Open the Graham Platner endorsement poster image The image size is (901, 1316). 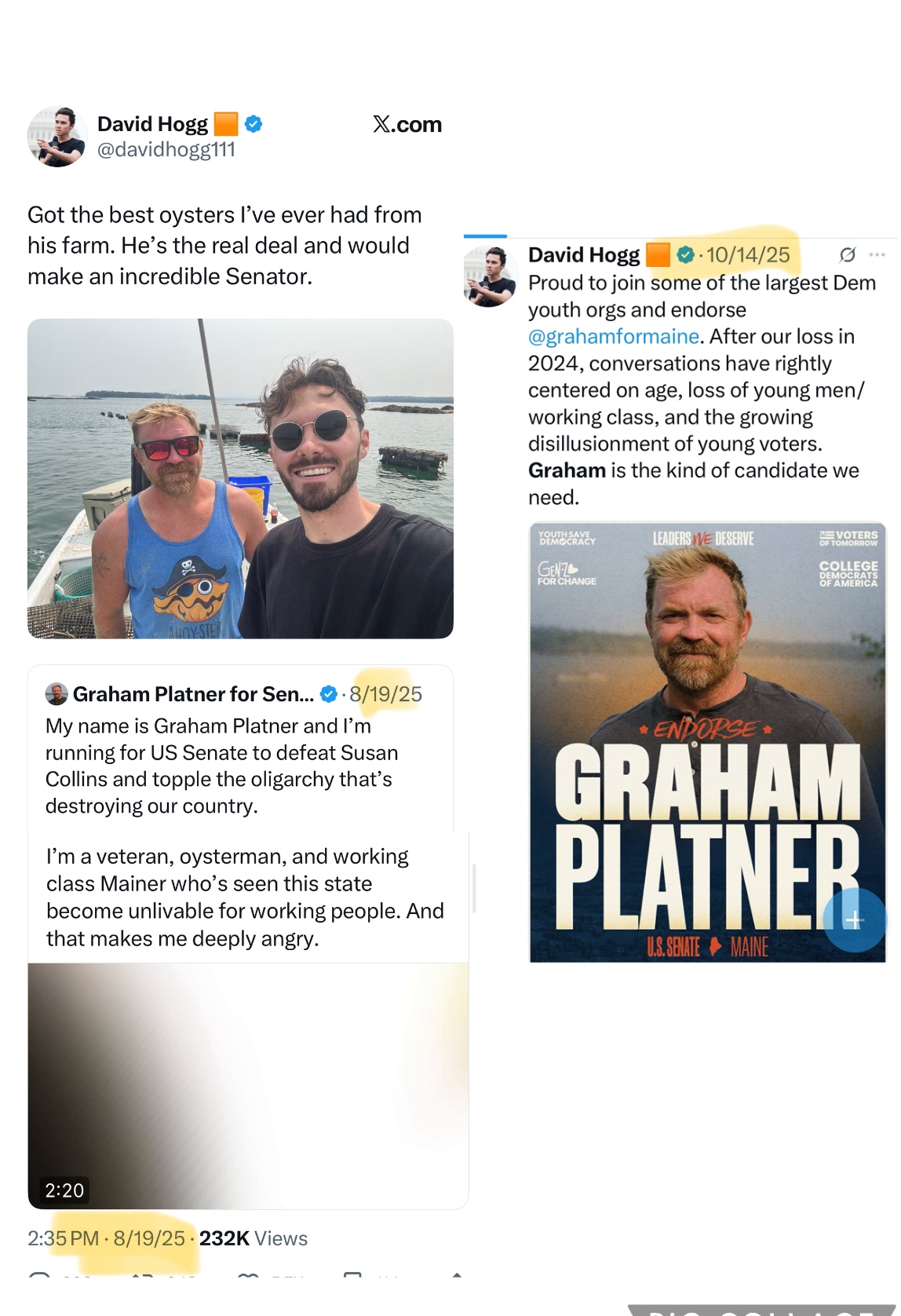[x=708, y=742]
